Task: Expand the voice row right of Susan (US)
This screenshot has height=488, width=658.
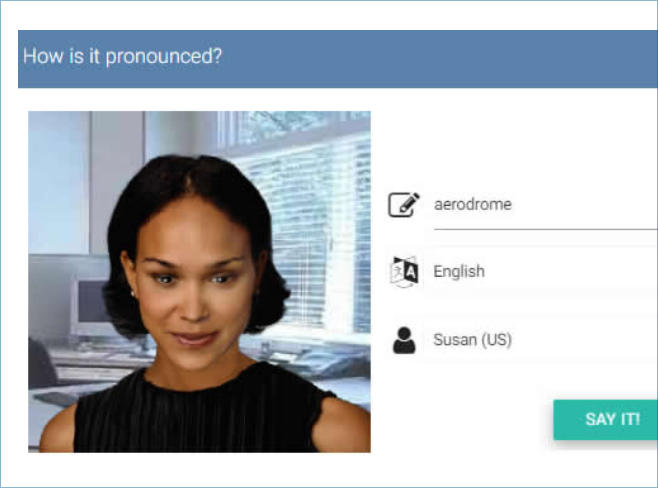Action: coord(585,340)
